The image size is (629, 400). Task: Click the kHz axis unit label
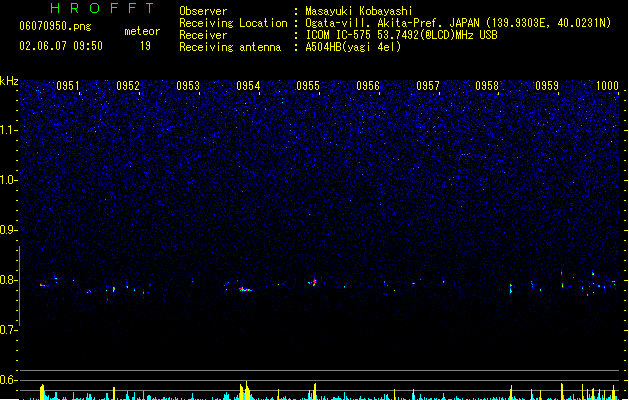9,81
